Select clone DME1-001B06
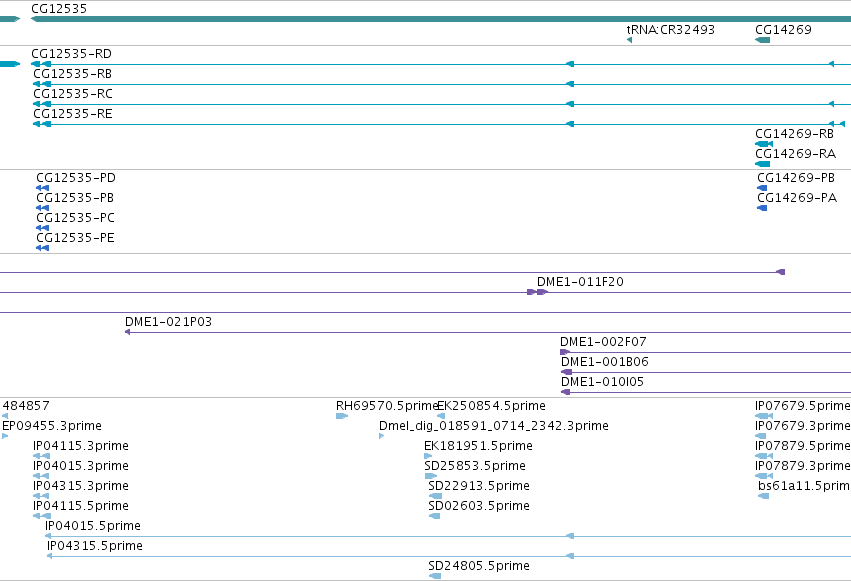 [x=605, y=362]
